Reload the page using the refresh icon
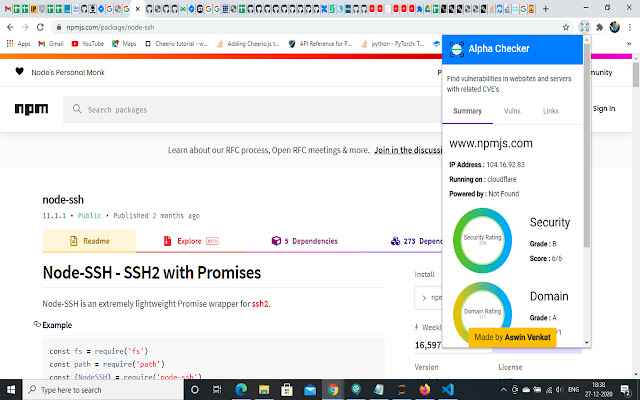This screenshot has width=640, height=400. pos(40,27)
